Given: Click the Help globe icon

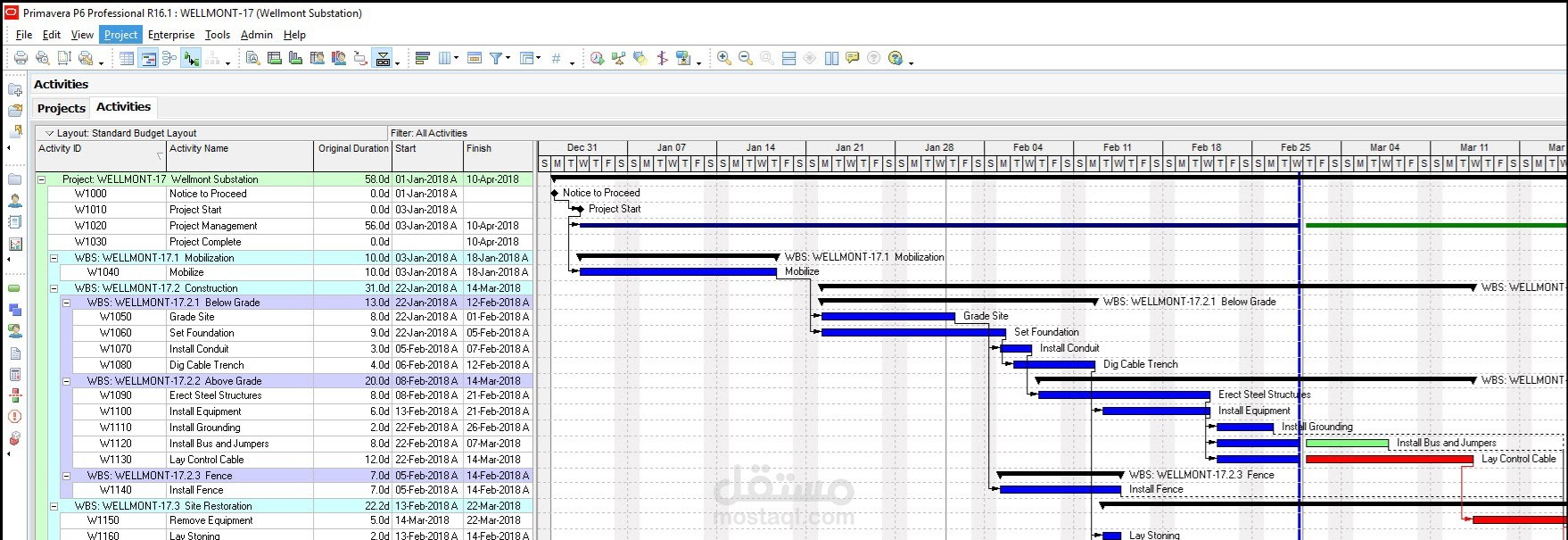Looking at the screenshot, I should (895, 58).
